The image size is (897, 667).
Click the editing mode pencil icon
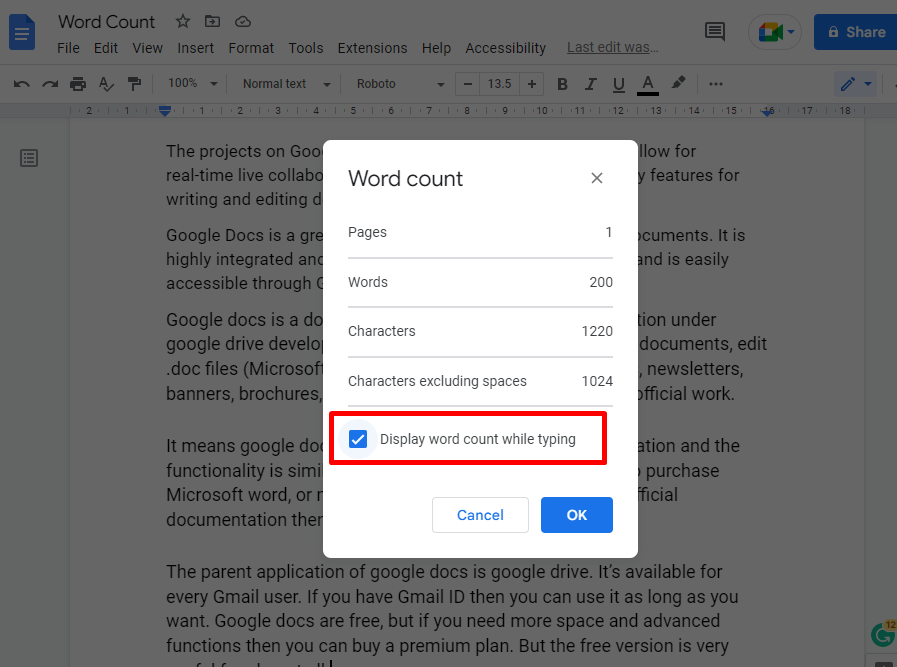[848, 84]
